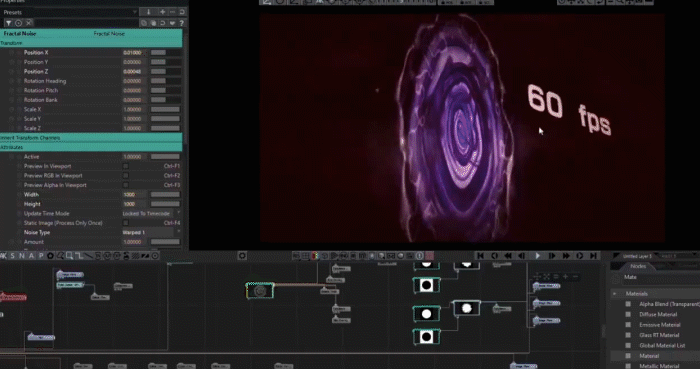Jump to end with the skip-forward control
The width and height of the screenshot is (700, 369).
pos(593,256)
